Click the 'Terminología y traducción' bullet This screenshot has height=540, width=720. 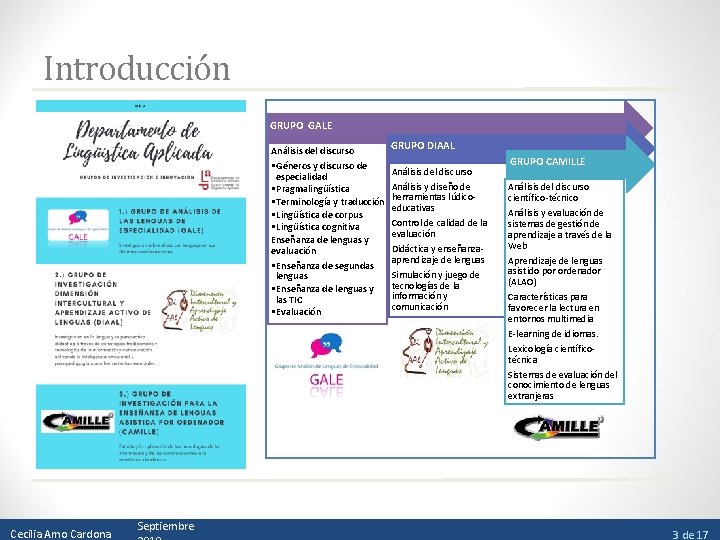(x=327, y=202)
